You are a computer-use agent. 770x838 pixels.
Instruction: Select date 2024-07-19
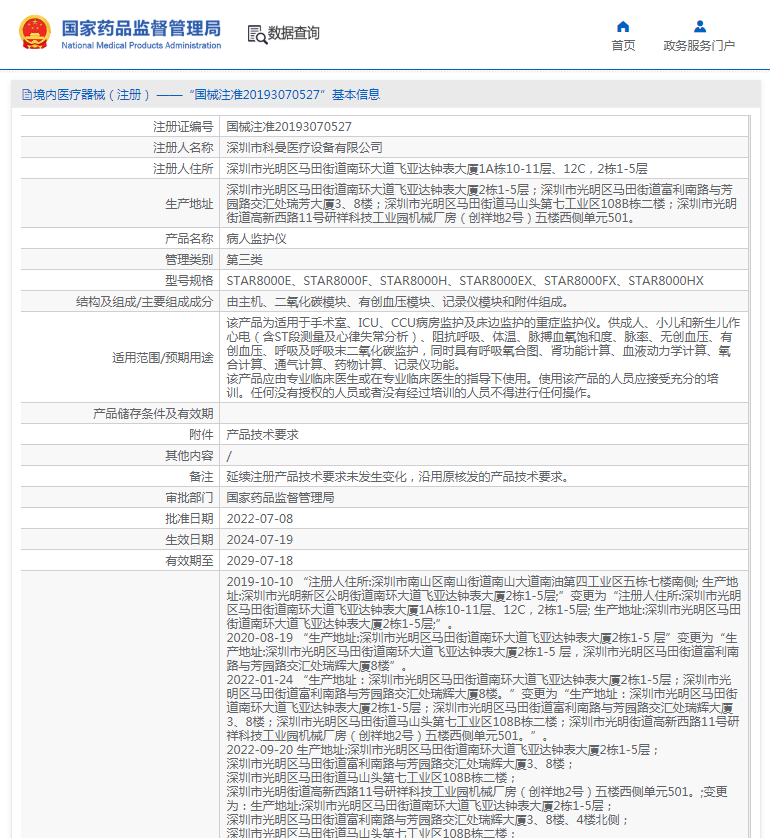tap(260, 540)
